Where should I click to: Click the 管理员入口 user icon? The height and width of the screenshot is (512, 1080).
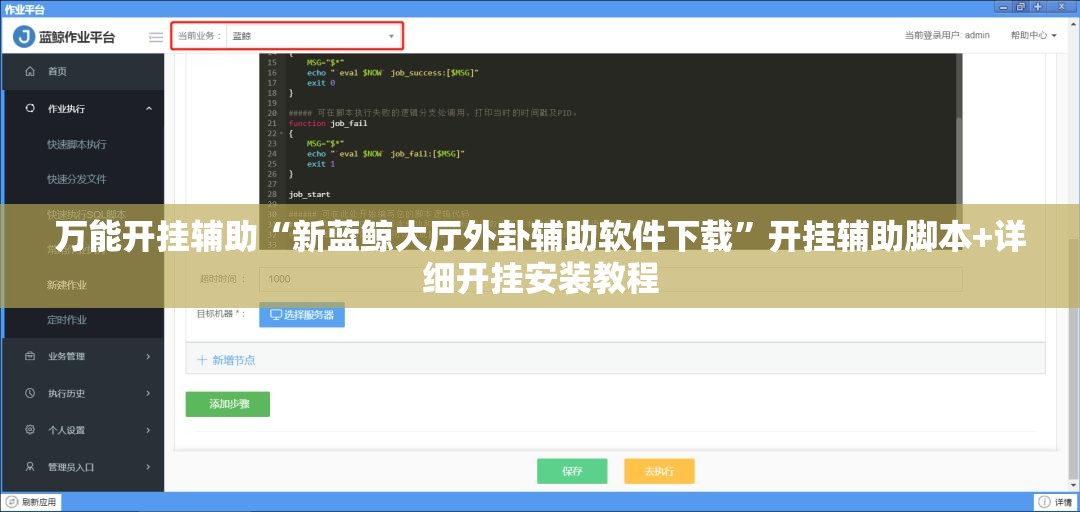point(30,467)
